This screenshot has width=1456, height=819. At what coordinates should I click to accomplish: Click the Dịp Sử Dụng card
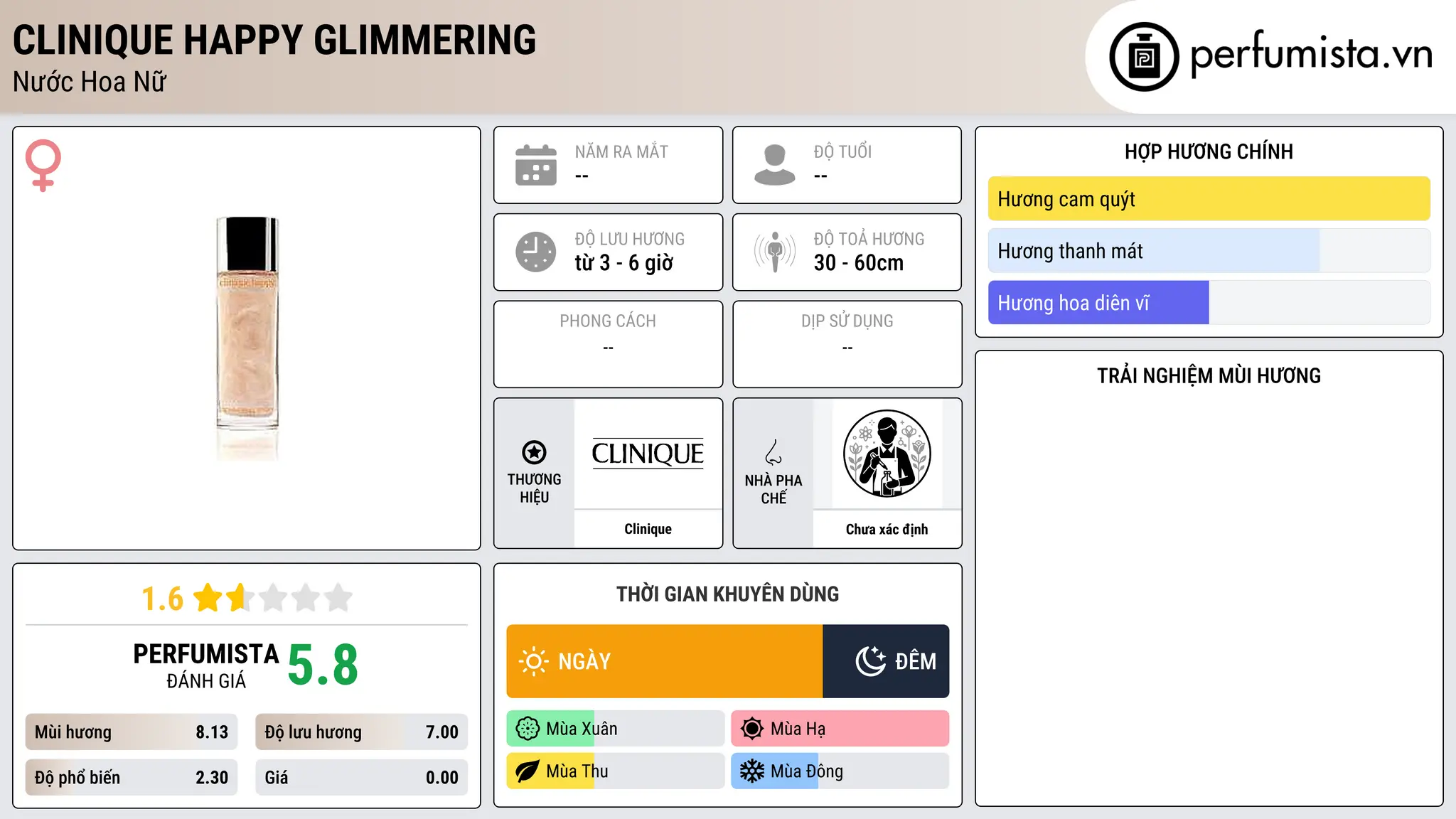(x=847, y=344)
